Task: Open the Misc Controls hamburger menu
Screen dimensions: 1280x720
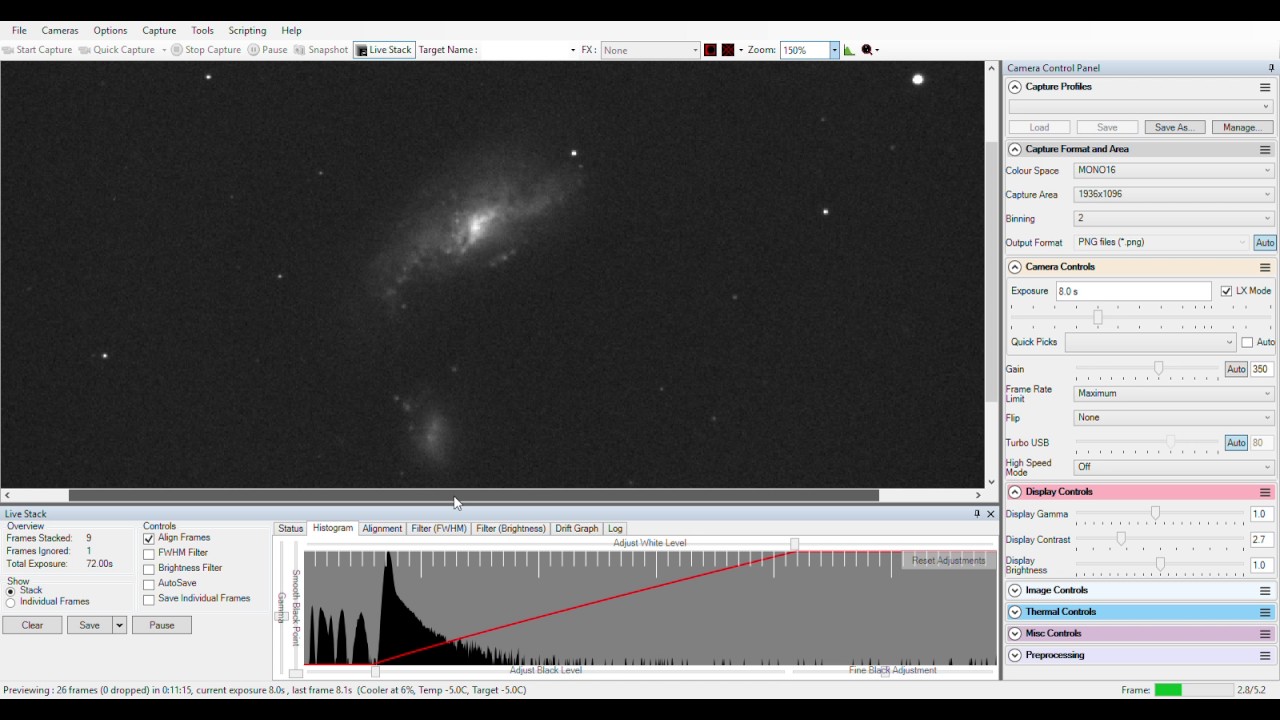Action: (x=1265, y=634)
